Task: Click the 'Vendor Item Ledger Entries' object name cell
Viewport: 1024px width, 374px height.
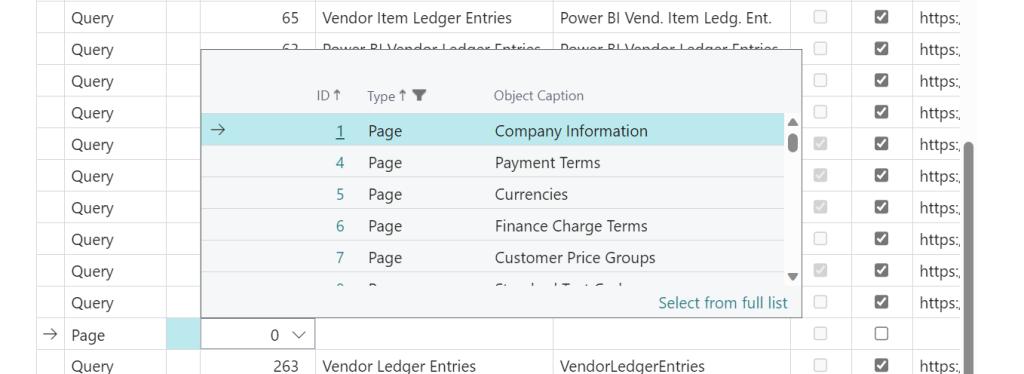Action: tap(434, 18)
